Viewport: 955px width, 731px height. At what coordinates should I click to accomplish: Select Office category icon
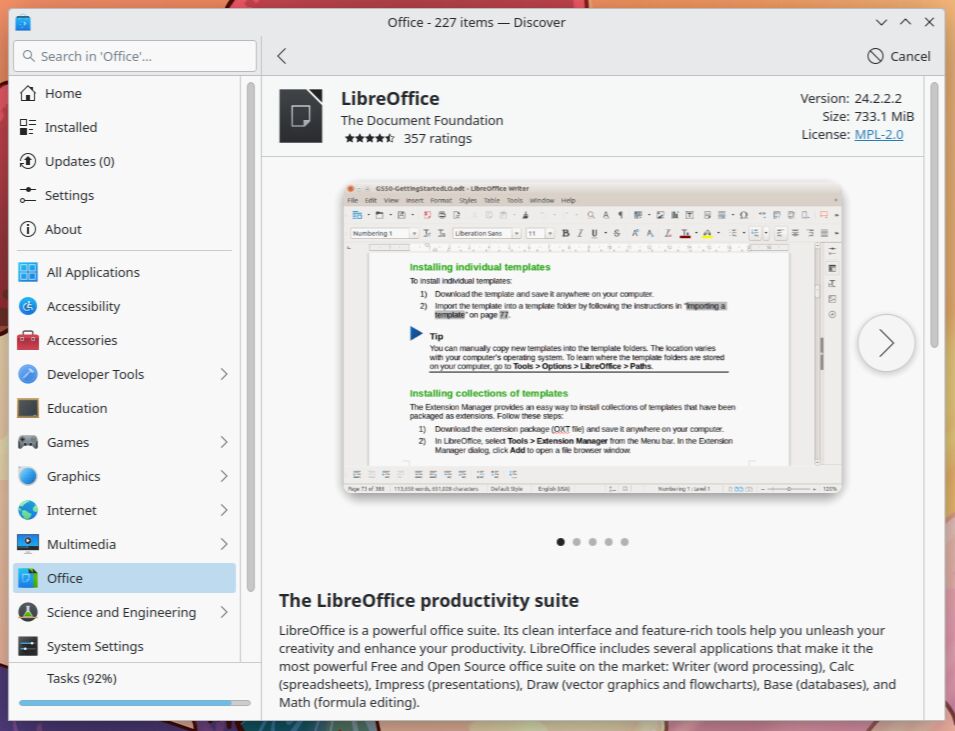(28, 578)
